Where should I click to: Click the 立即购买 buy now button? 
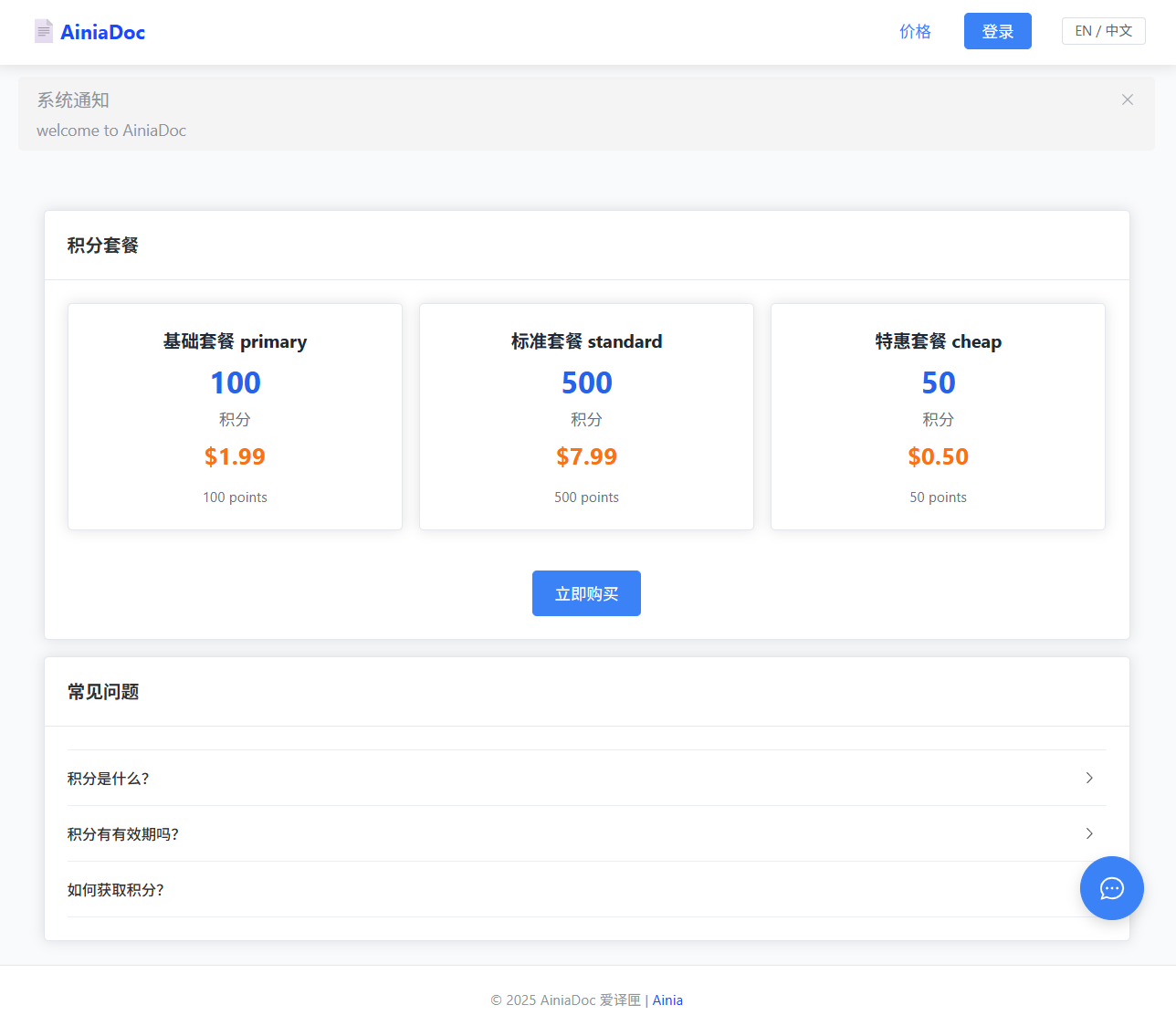click(x=586, y=593)
